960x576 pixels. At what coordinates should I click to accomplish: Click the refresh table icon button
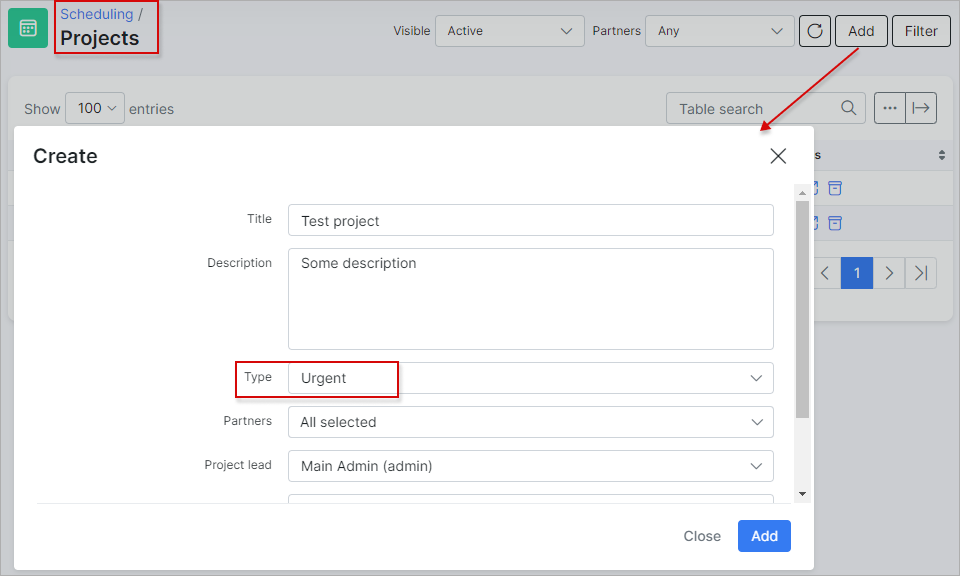click(814, 31)
